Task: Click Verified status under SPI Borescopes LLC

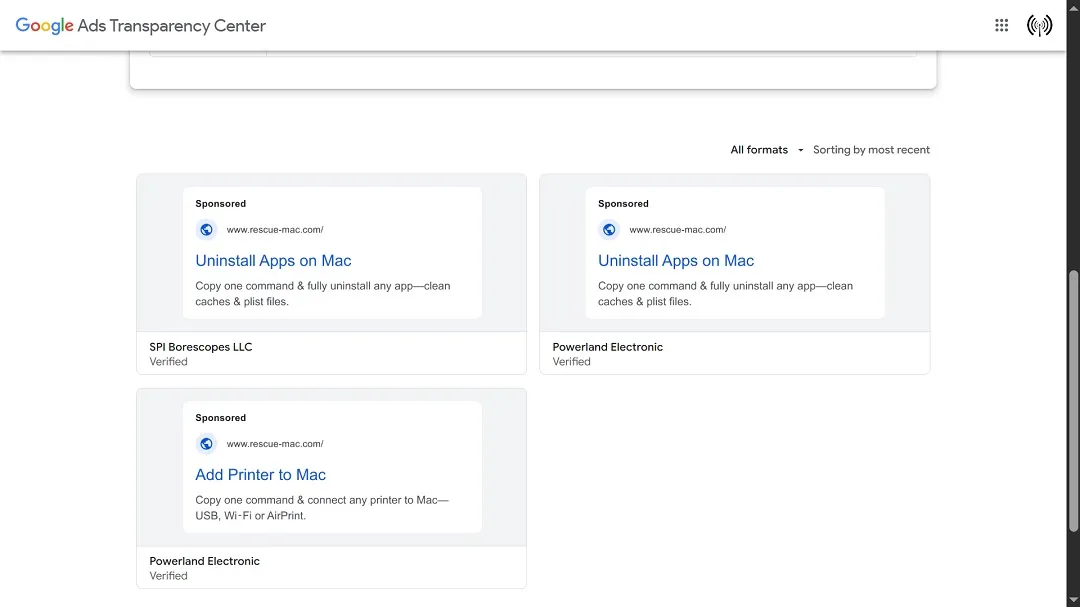Action: tap(168, 362)
